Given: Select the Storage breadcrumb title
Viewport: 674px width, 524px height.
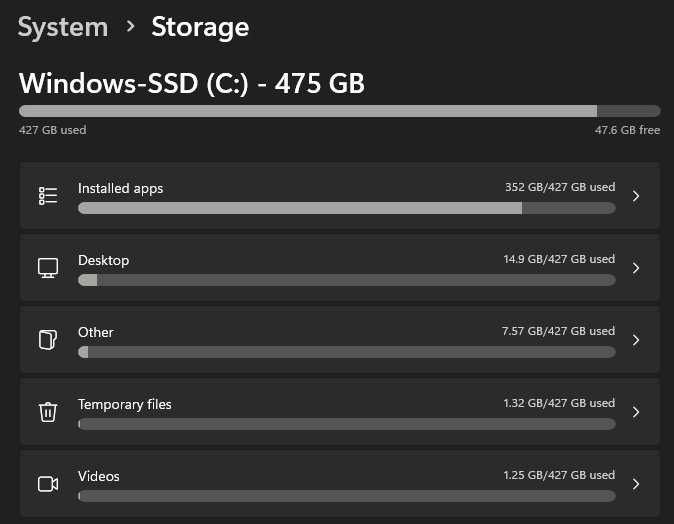Looking at the screenshot, I should coord(200,27).
